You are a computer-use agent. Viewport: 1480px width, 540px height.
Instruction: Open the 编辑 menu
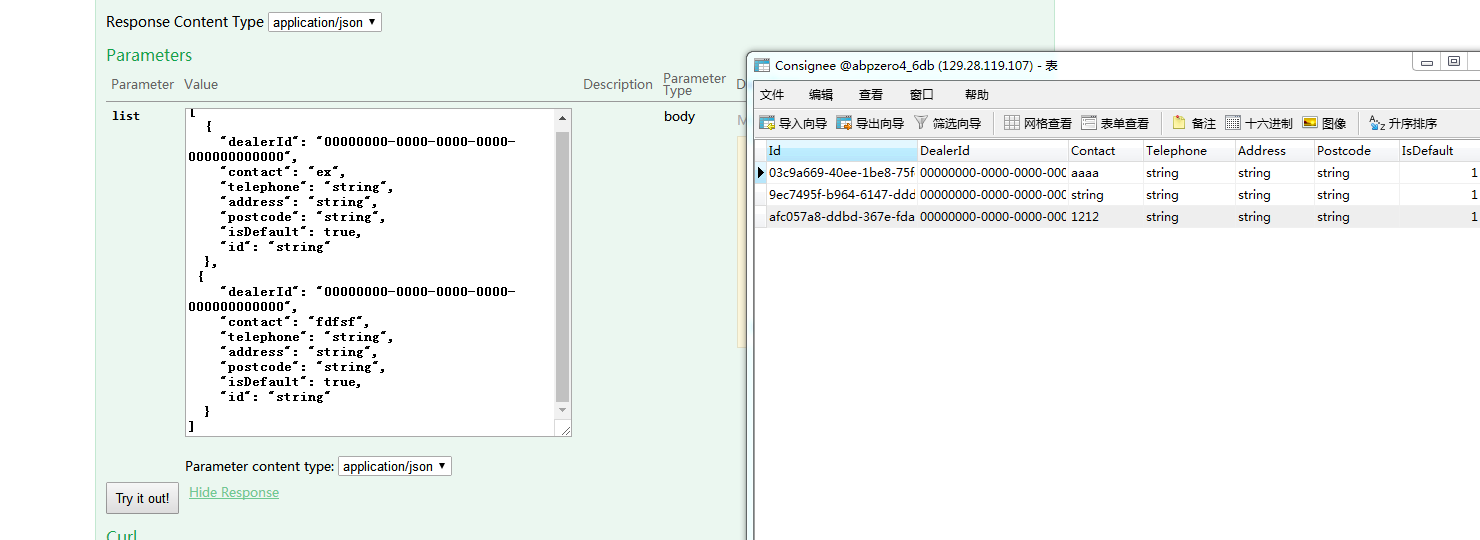click(x=821, y=95)
